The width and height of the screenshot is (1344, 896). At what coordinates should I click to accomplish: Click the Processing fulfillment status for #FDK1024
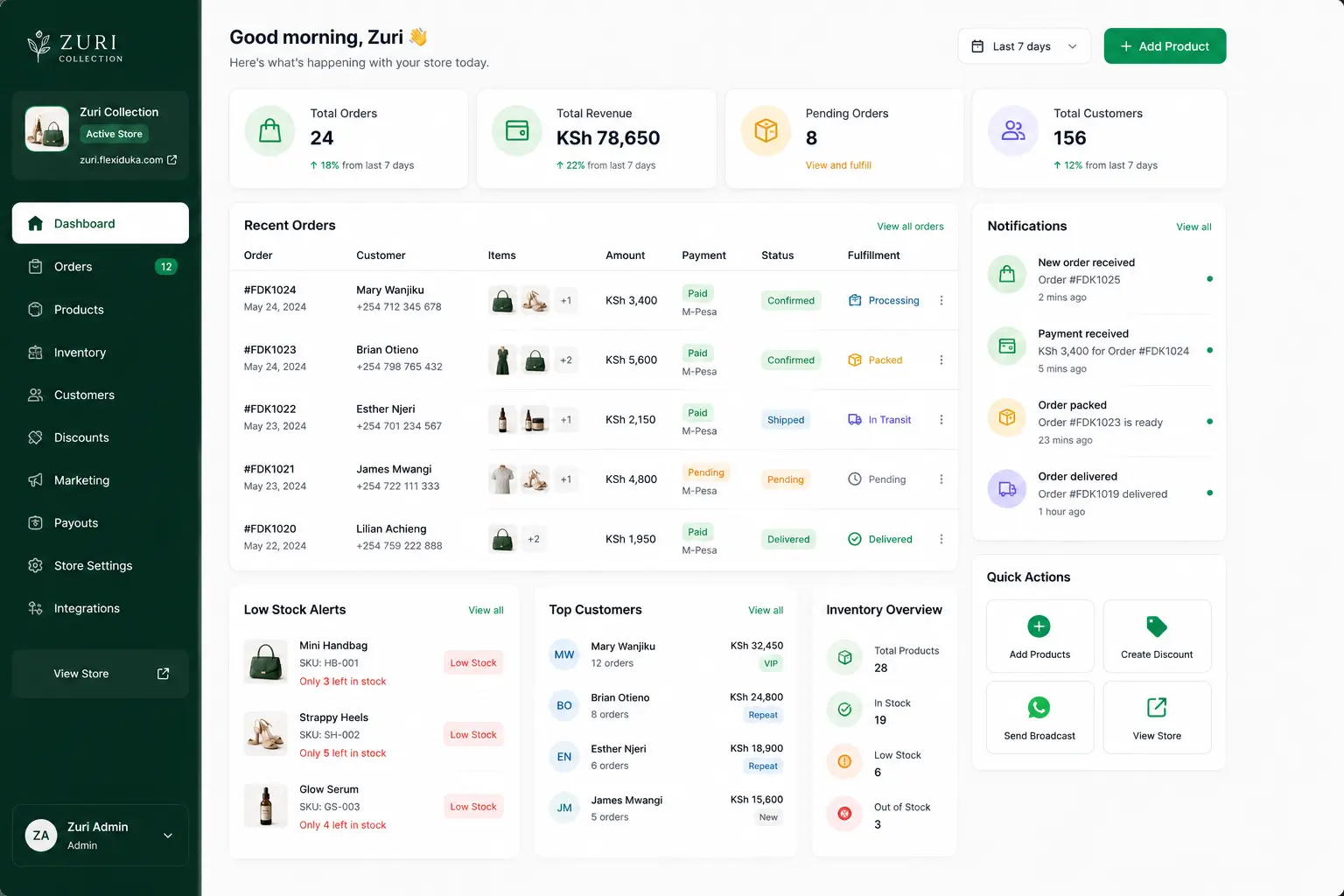pos(884,300)
